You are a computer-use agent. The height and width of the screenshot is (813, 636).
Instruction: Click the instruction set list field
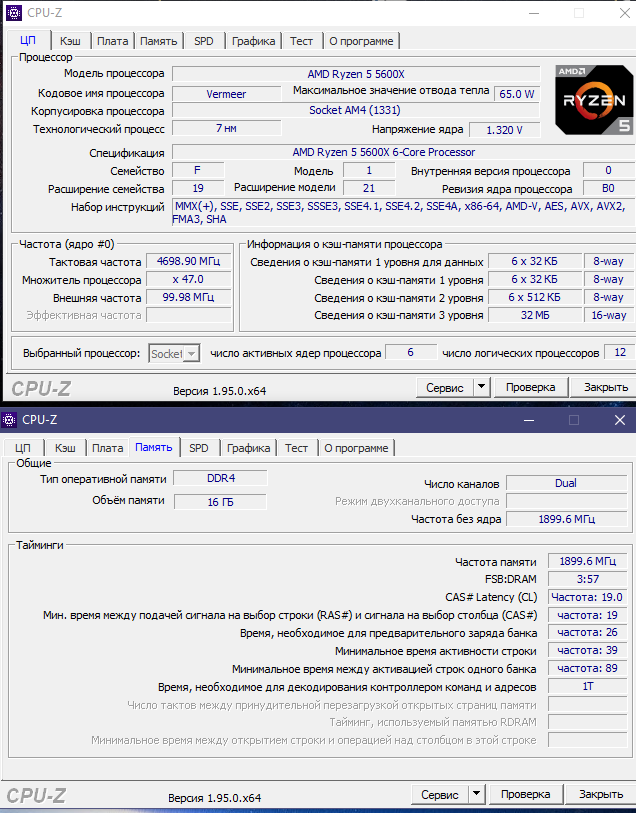(x=403, y=213)
